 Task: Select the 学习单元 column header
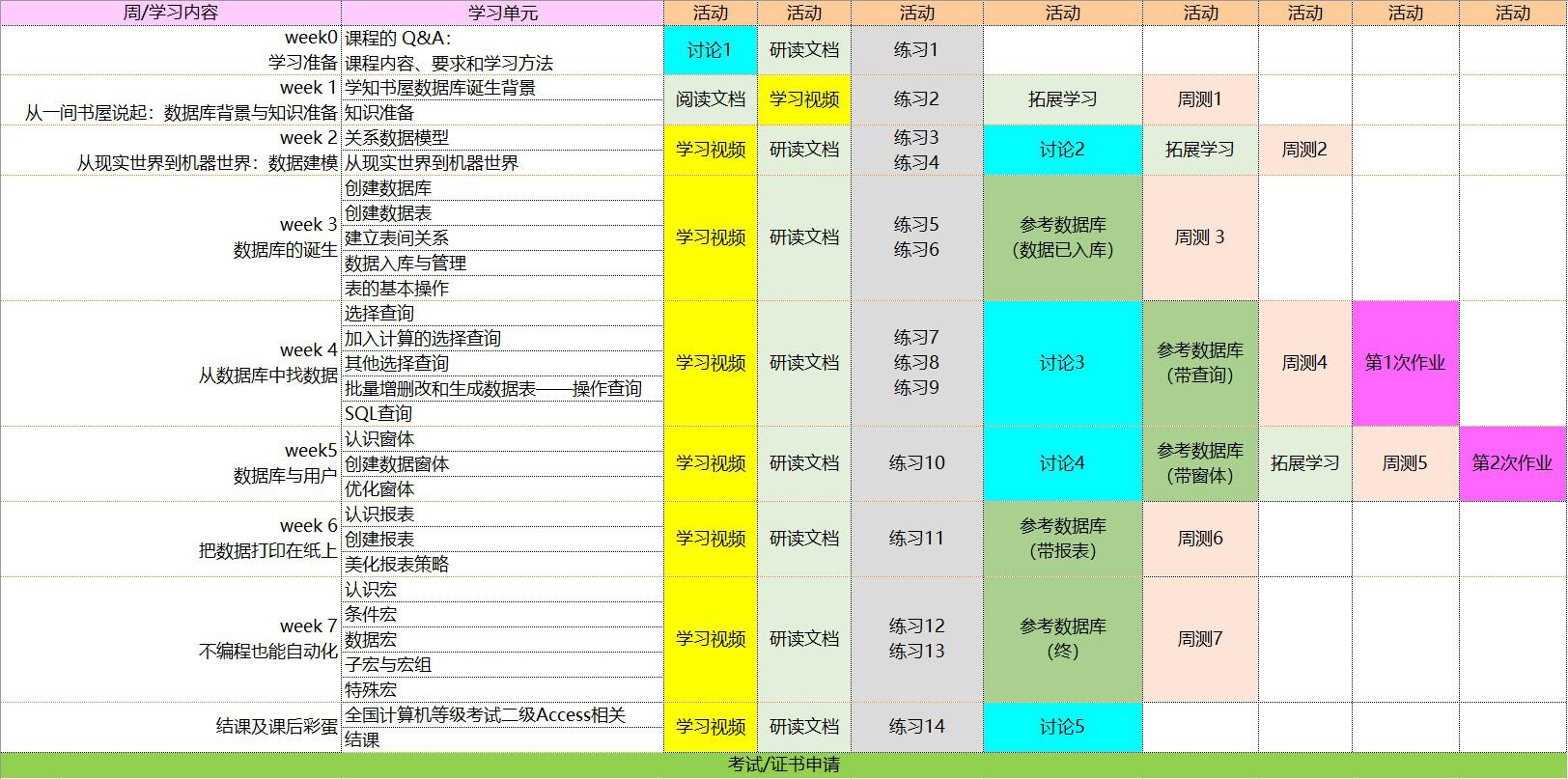coord(502,13)
